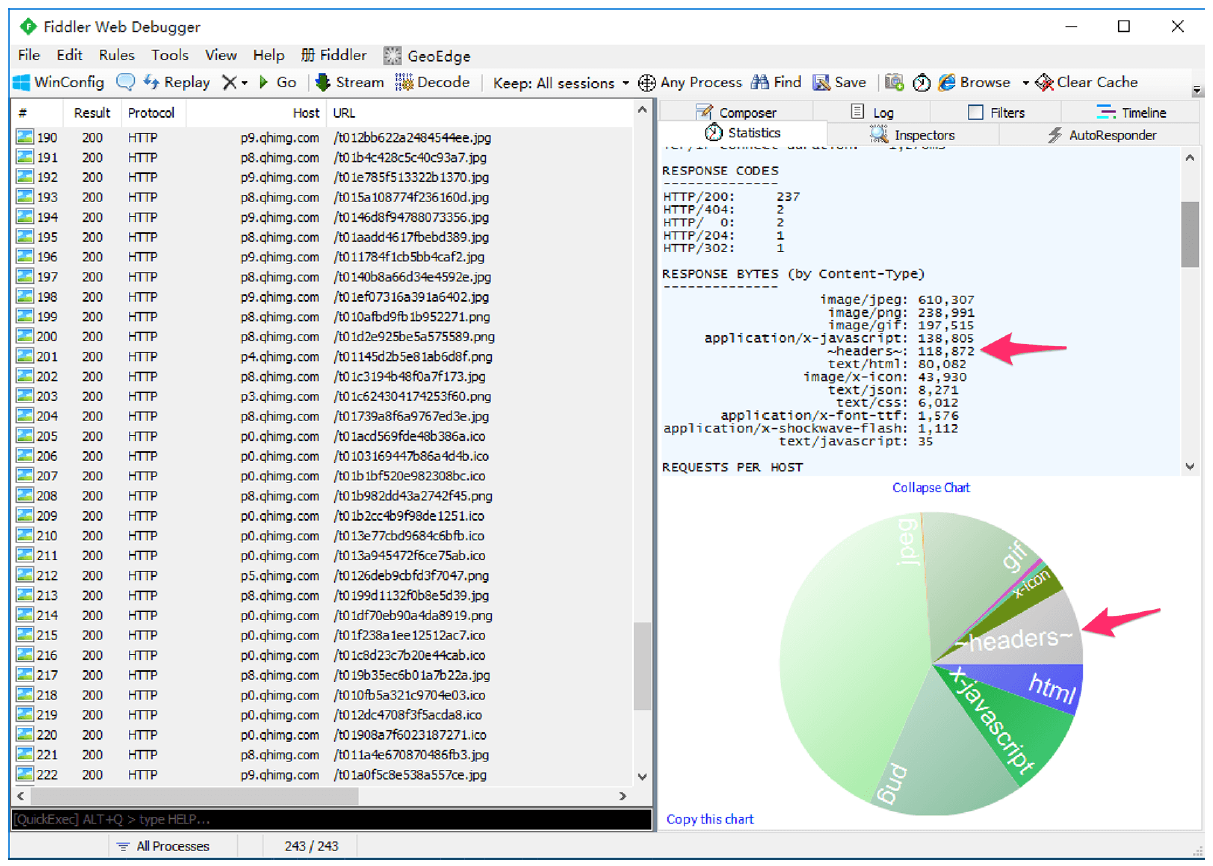Click the Collapse Chart link
The width and height of the screenshot is (1213, 866).
(931, 487)
